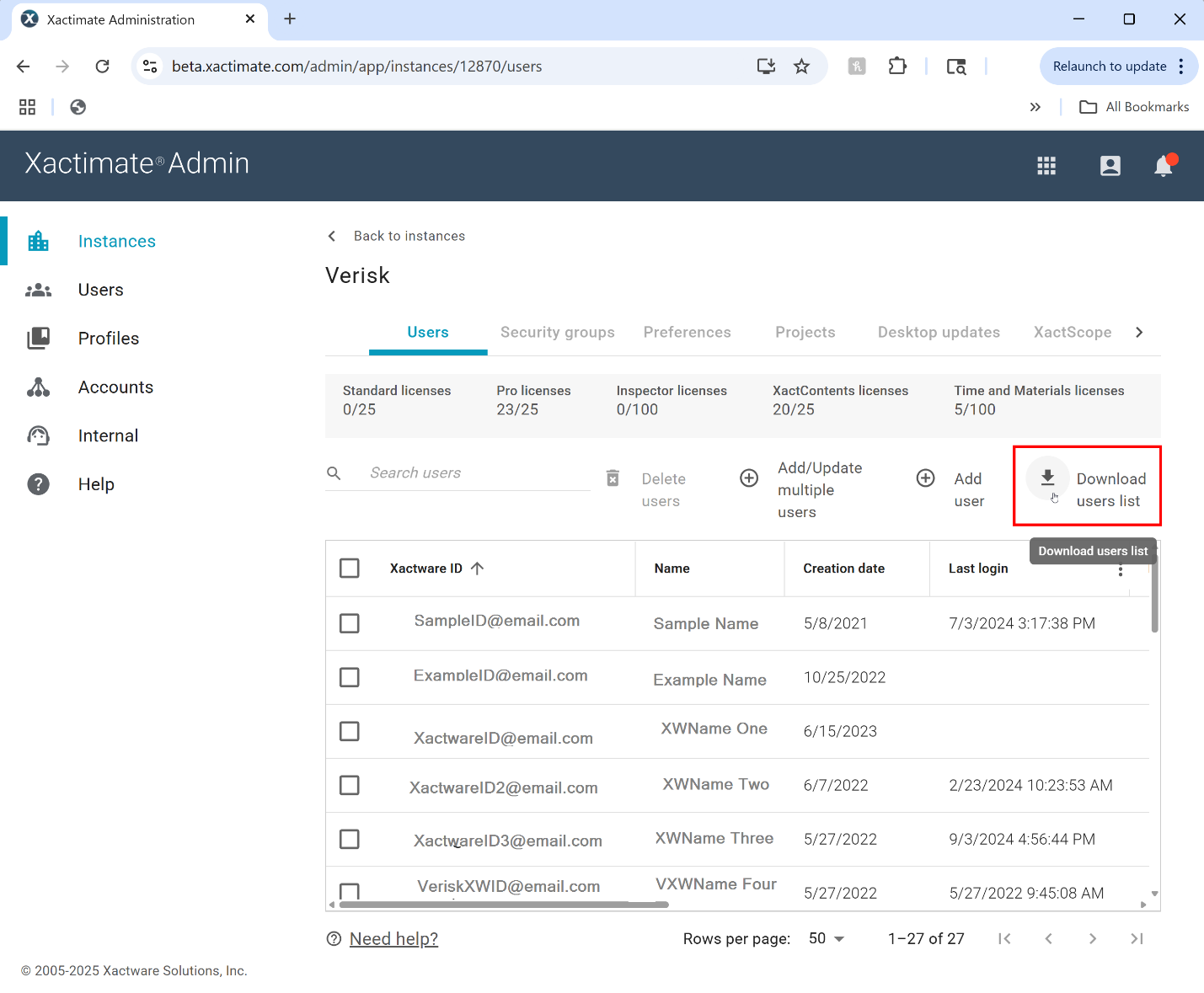Open the notifications bell

coord(1164,166)
